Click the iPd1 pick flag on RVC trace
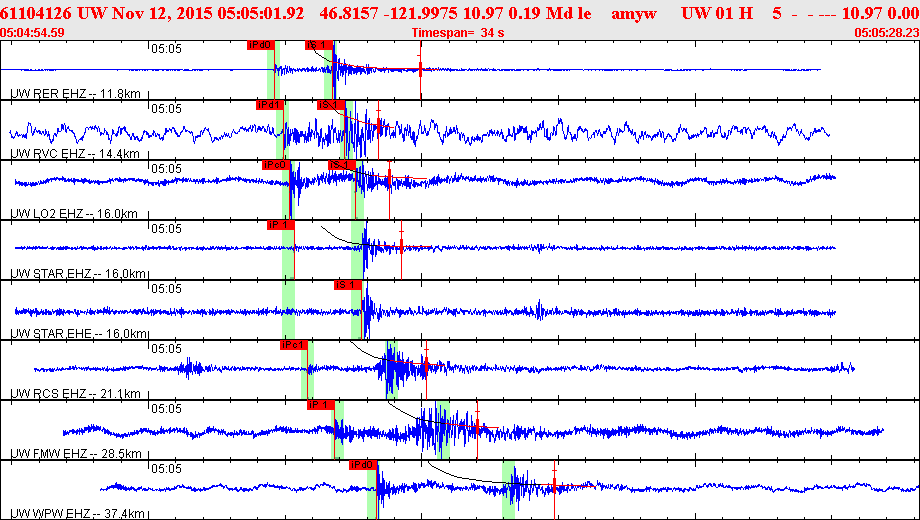 pyautogui.click(x=270, y=105)
